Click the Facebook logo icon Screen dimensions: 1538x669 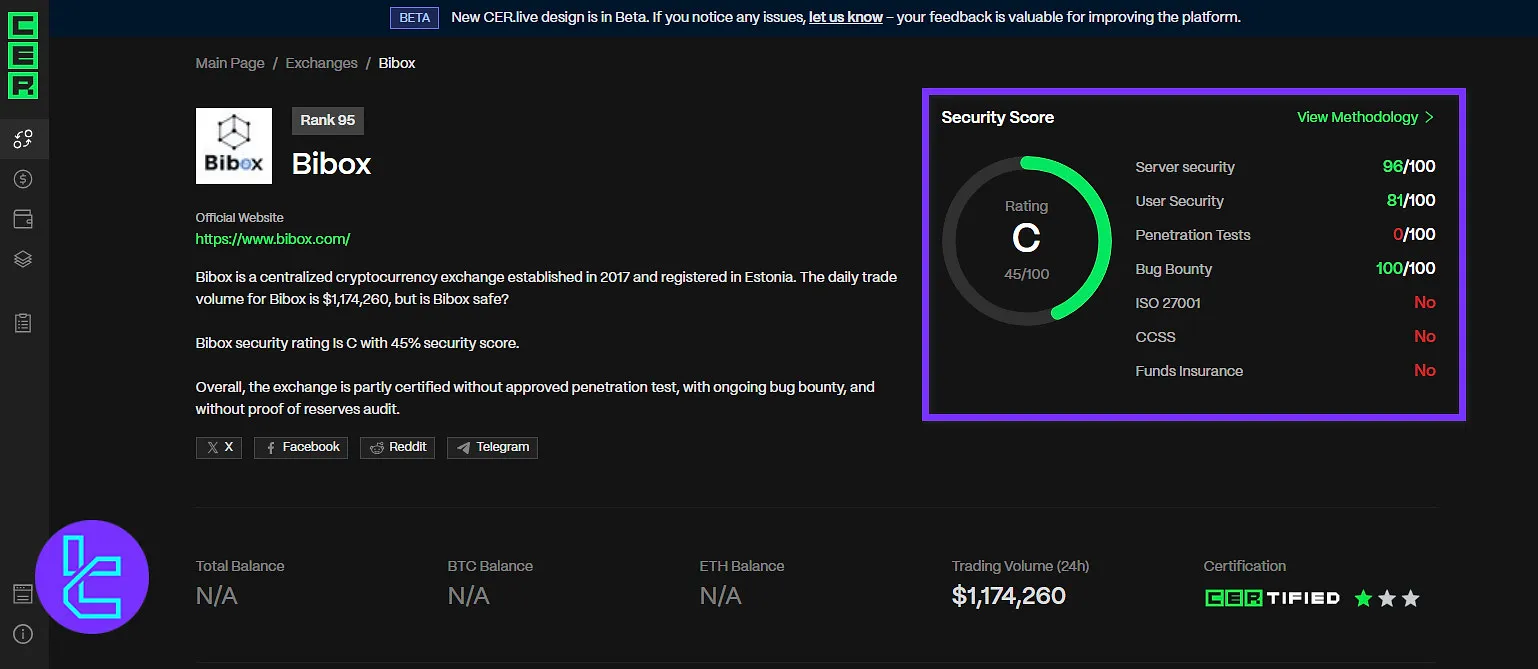point(271,448)
